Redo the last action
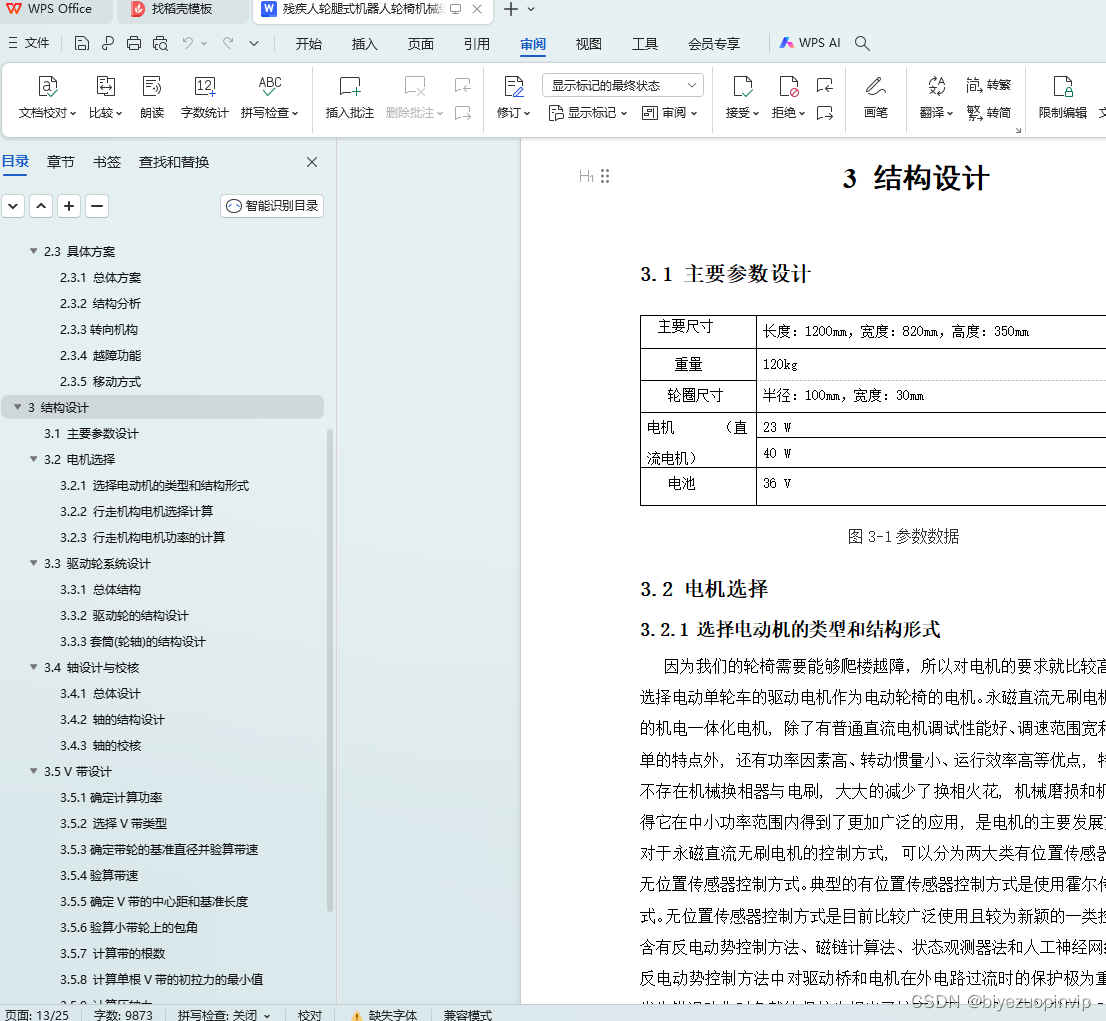This screenshot has width=1106, height=1021. point(228,44)
